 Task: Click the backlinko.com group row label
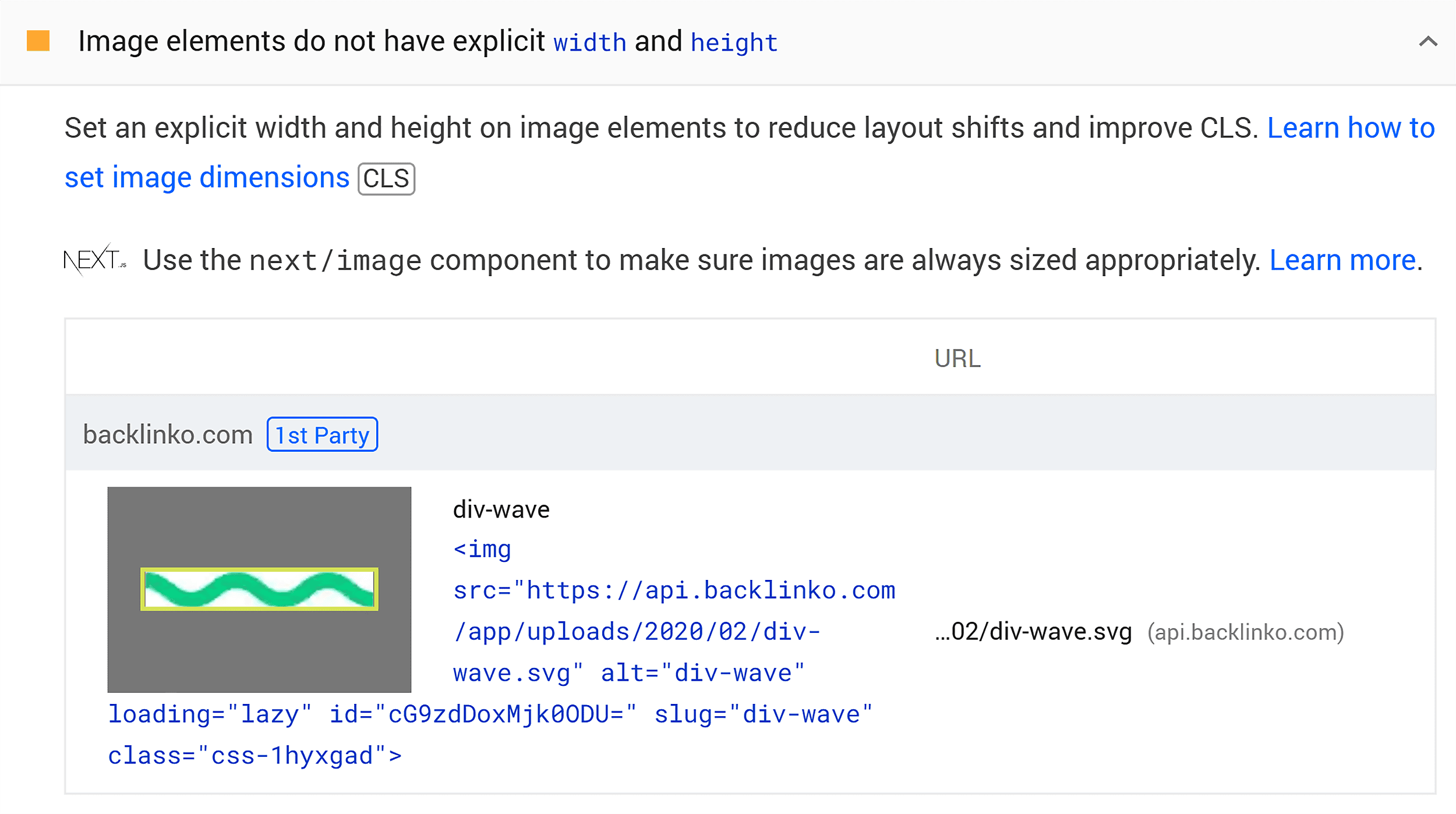pyautogui.click(x=168, y=434)
